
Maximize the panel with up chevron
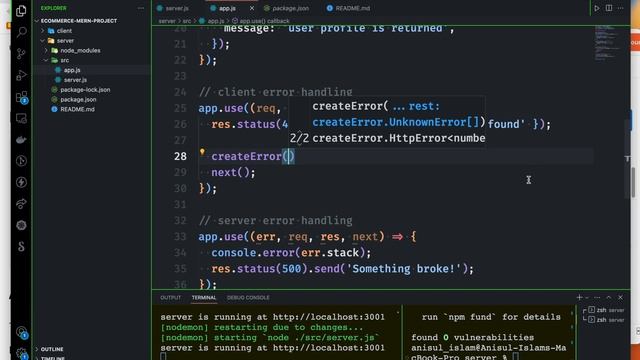coord(609,298)
